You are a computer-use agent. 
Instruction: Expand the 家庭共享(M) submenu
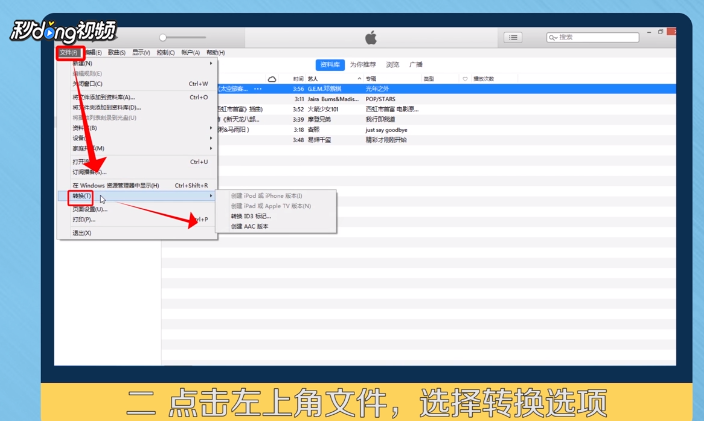(x=137, y=149)
